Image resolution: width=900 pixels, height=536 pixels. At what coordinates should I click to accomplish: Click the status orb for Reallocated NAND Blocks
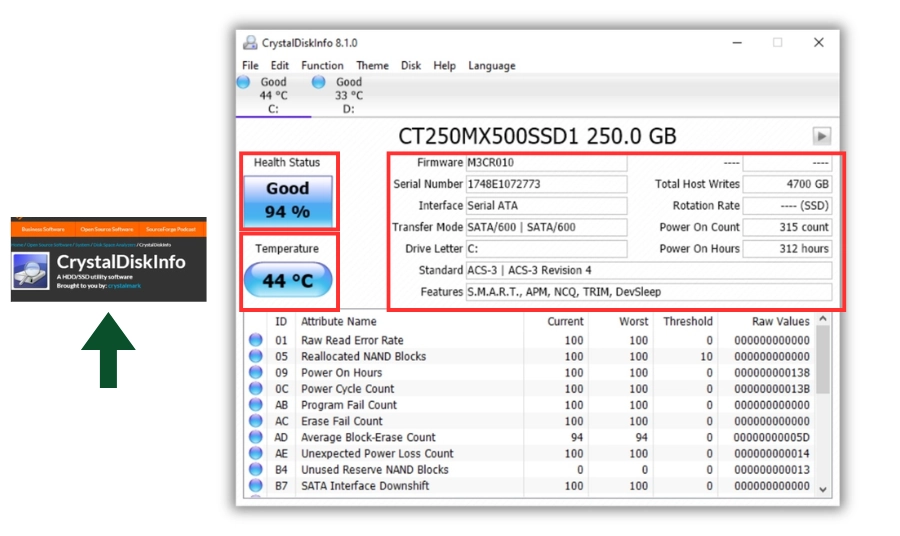[255, 356]
